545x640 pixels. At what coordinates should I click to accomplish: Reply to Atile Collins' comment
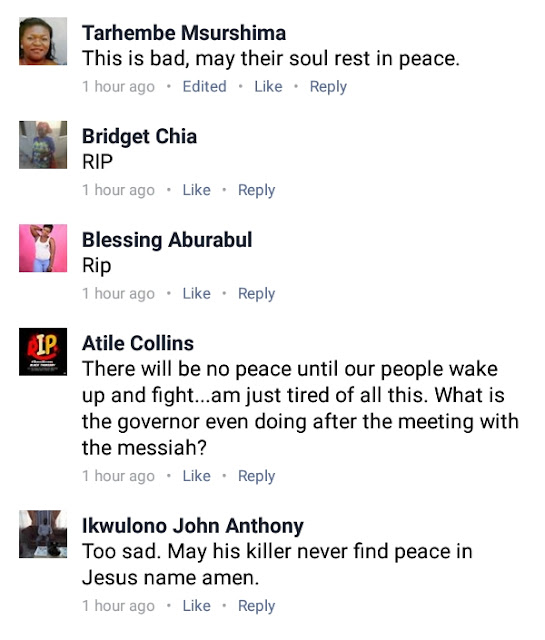tap(256, 476)
